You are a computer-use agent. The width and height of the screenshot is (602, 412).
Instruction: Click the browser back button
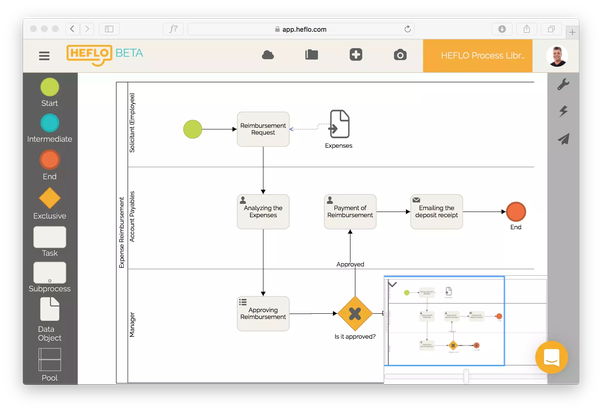click(73, 29)
